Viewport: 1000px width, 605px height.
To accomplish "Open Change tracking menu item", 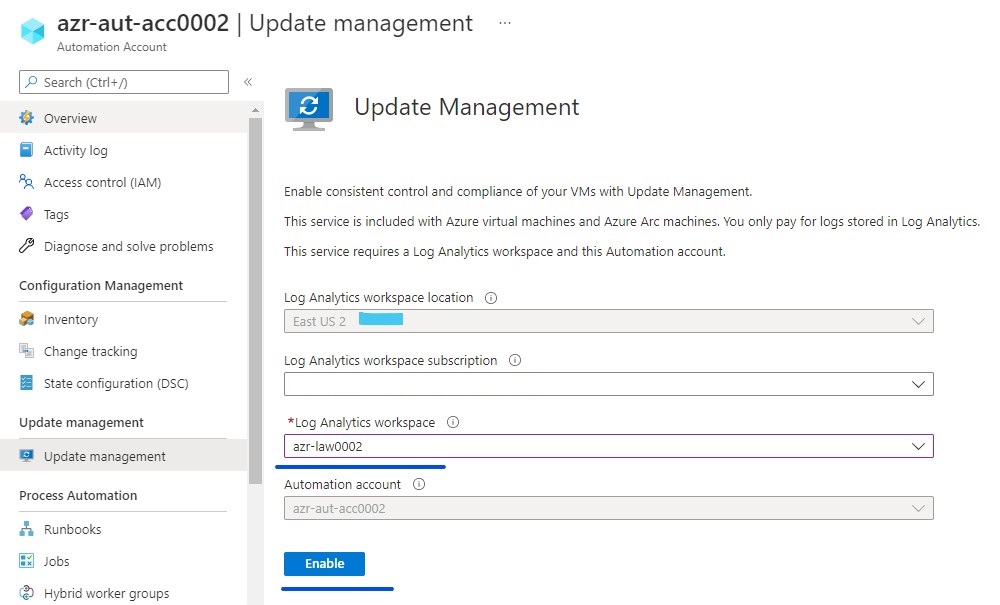I will (90, 351).
